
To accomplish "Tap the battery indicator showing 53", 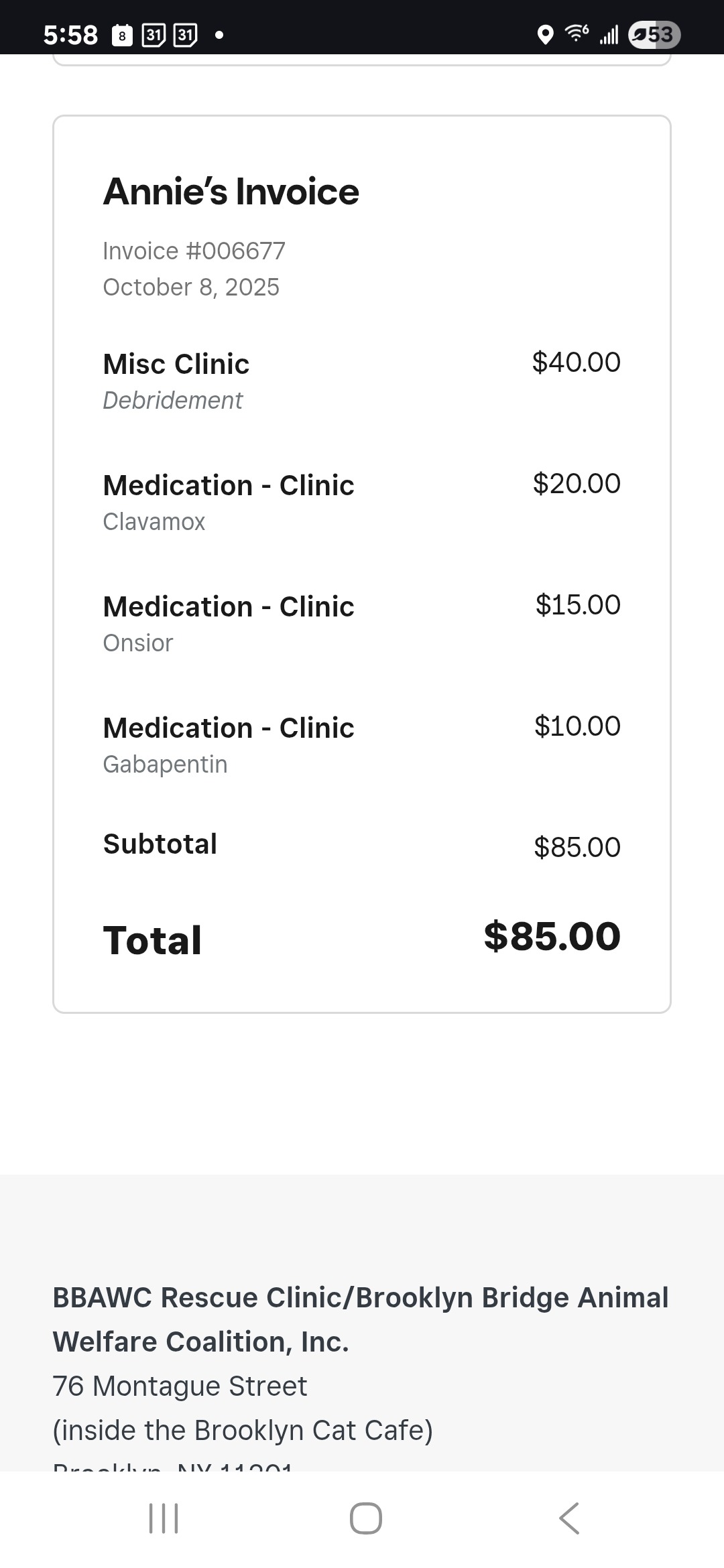I will click(654, 35).
